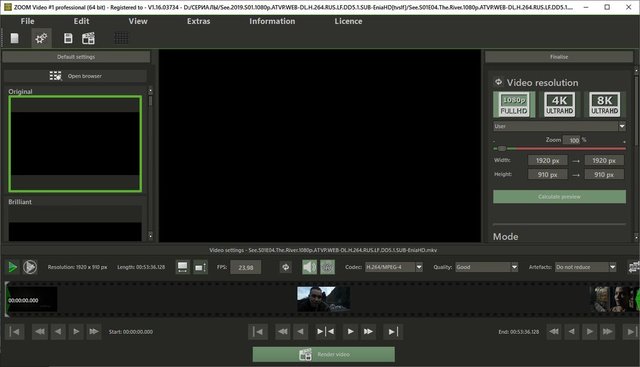Click the new project blank page icon
This screenshot has height=367, width=640.
click(x=15, y=38)
